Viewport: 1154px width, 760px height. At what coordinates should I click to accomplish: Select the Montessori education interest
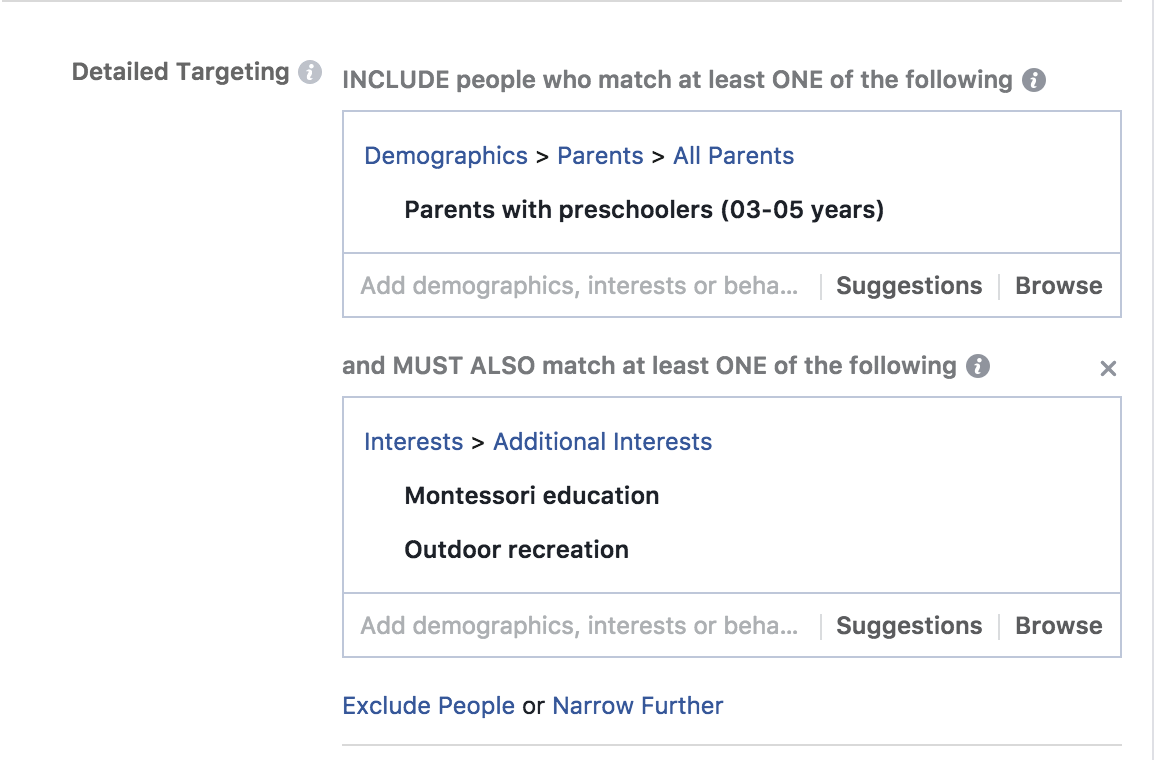[x=531, y=496]
